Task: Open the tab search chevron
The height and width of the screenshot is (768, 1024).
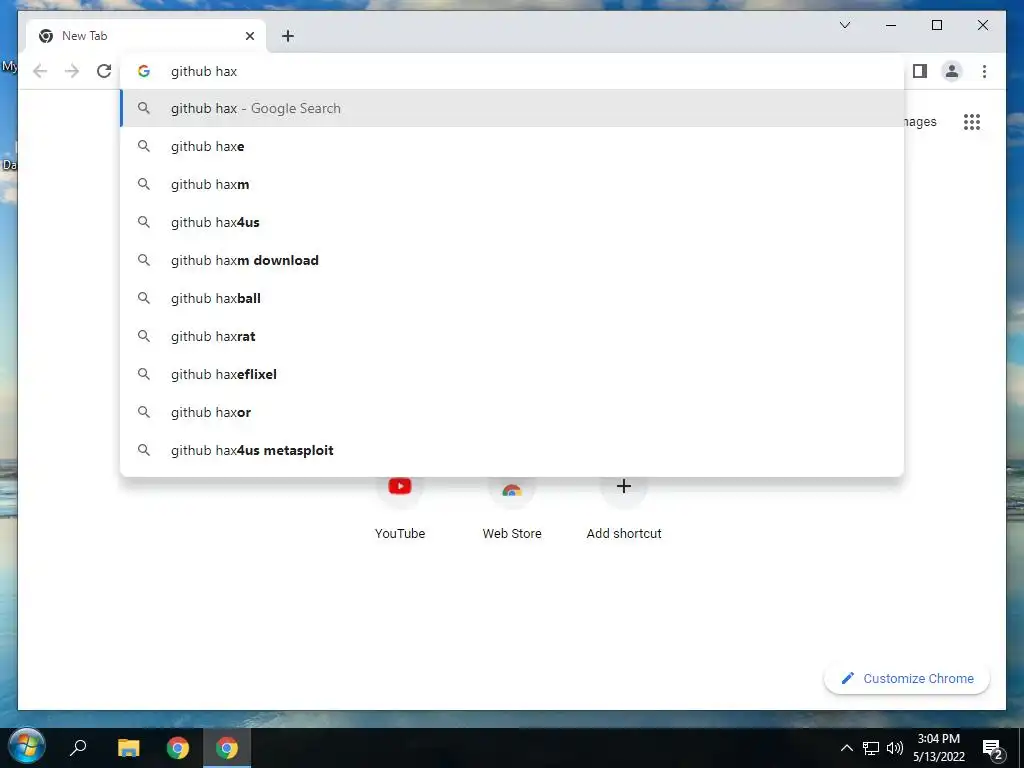Action: pos(845,25)
